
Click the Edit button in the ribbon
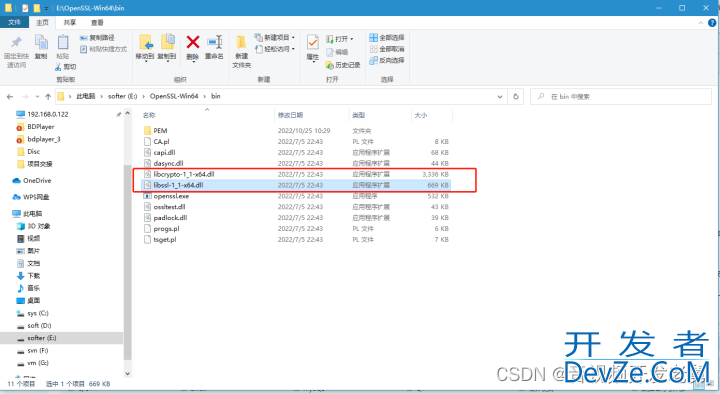click(337, 52)
